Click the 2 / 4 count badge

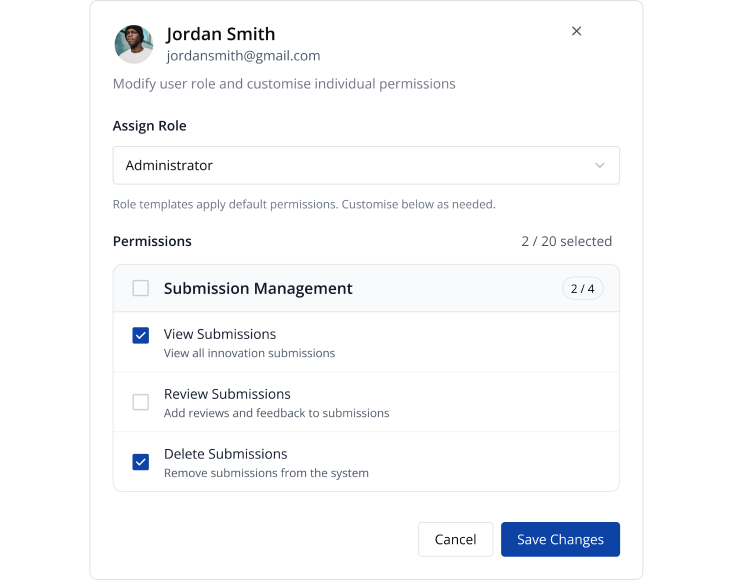coord(582,289)
